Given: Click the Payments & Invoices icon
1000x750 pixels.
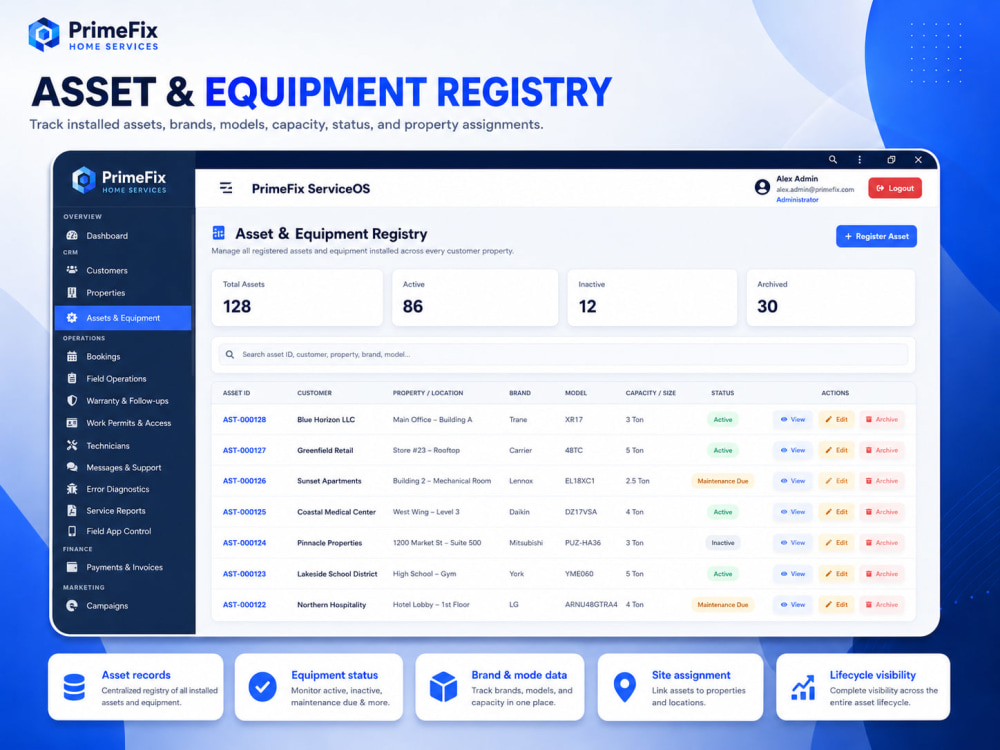Looking at the screenshot, I should (72, 567).
